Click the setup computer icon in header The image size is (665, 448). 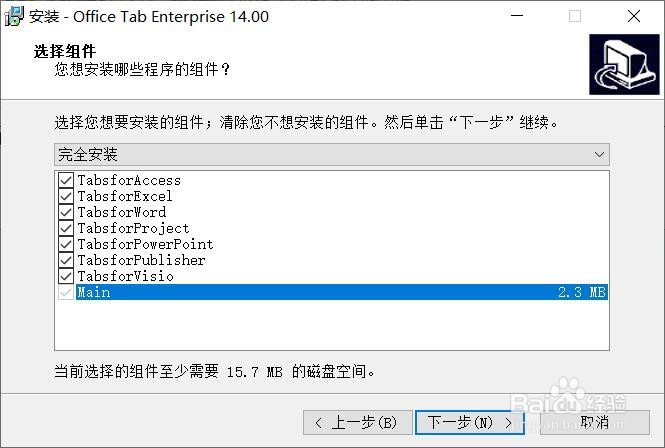[623, 64]
